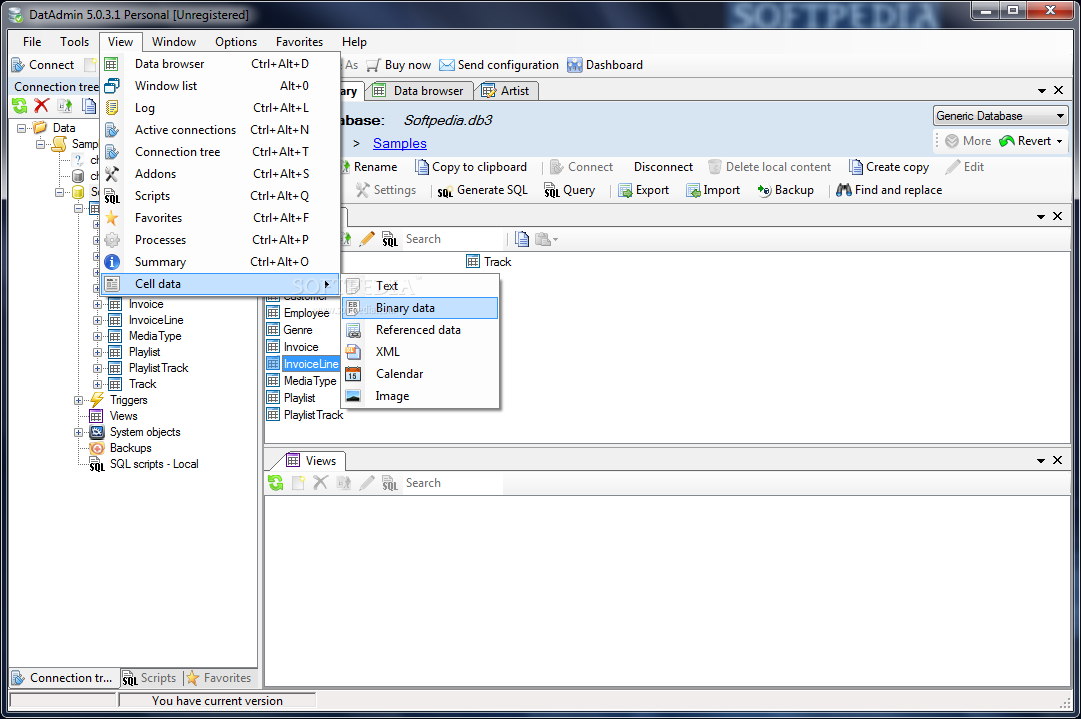Select Text in Cell data submenu
The width and height of the screenshot is (1081, 719).
[x=421, y=286]
